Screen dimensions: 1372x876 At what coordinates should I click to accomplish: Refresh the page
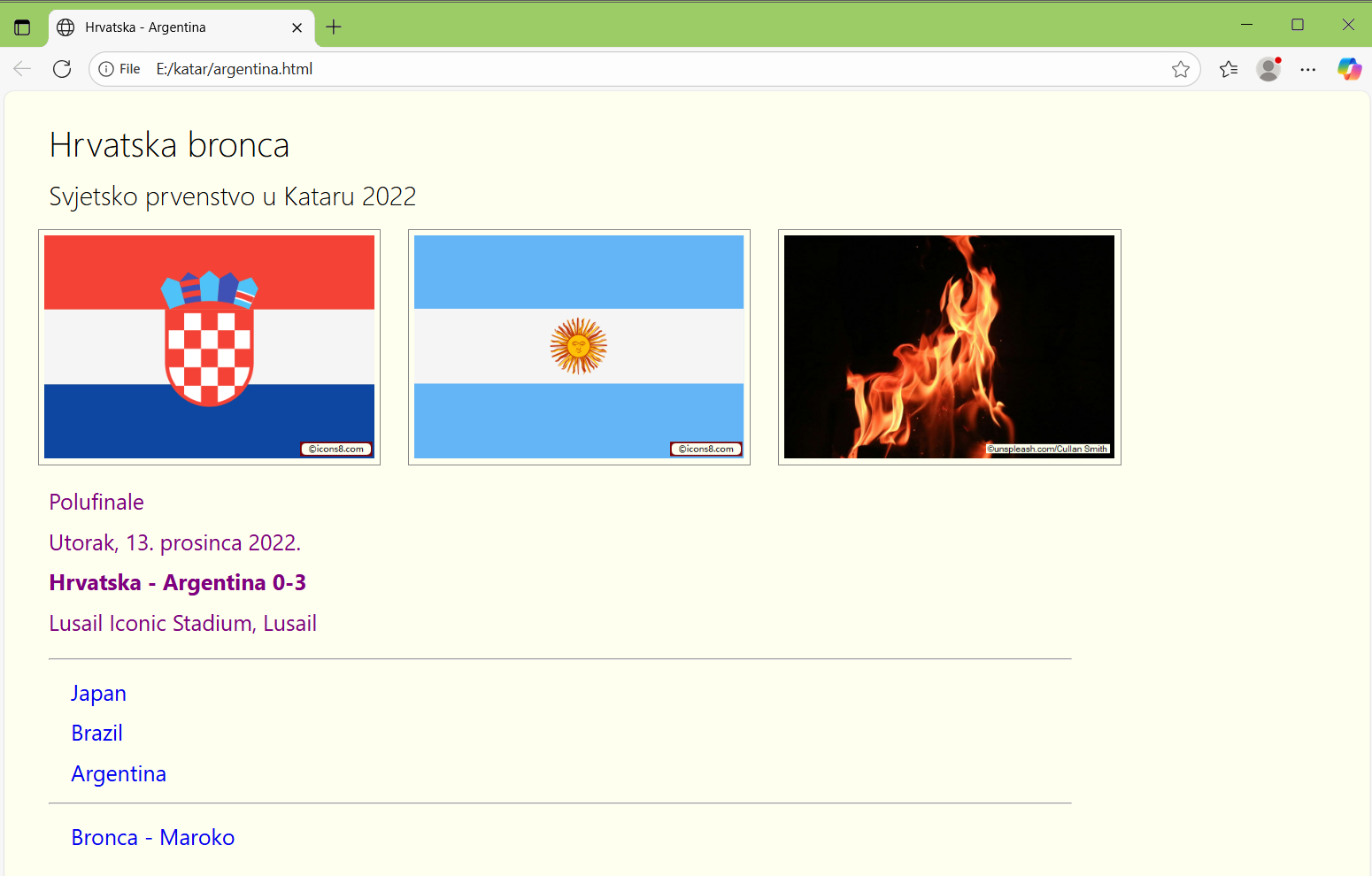click(62, 69)
